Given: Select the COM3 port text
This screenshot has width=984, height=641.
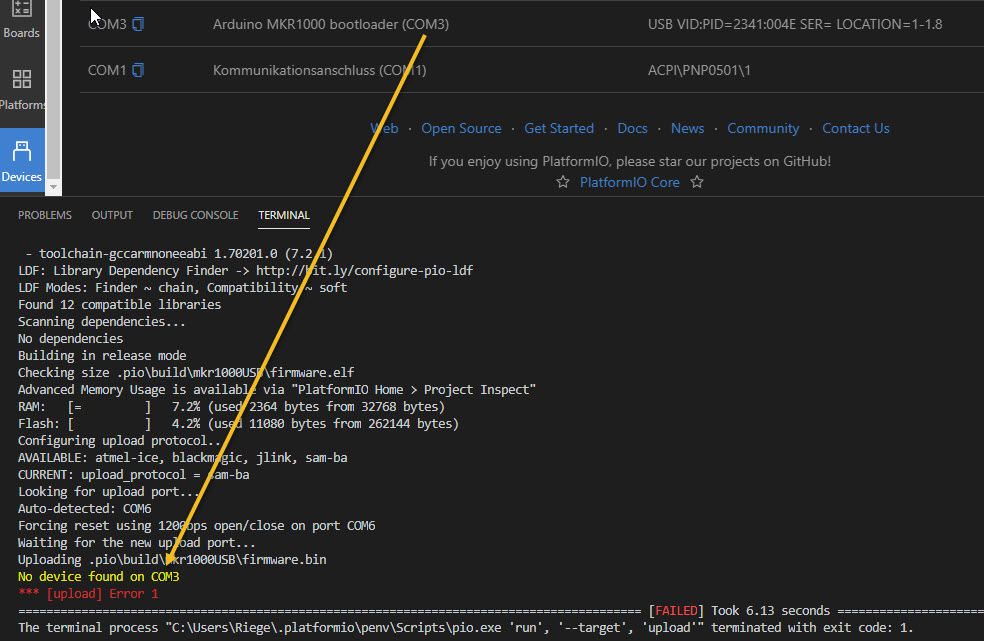Looking at the screenshot, I should pyautogui.click(x=107, y=24).
